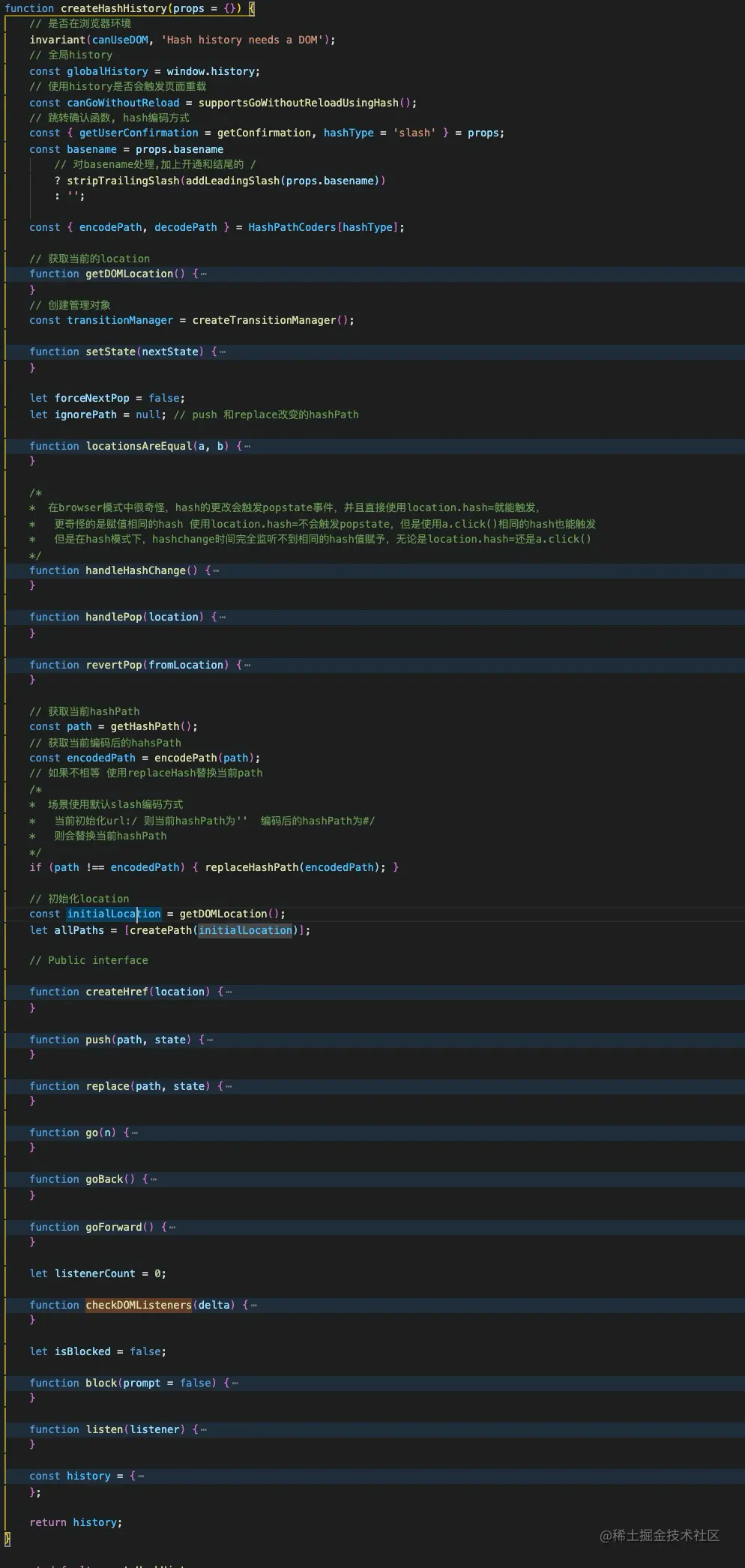Unfold the go(n) function ellipsis

[135, 1133]
